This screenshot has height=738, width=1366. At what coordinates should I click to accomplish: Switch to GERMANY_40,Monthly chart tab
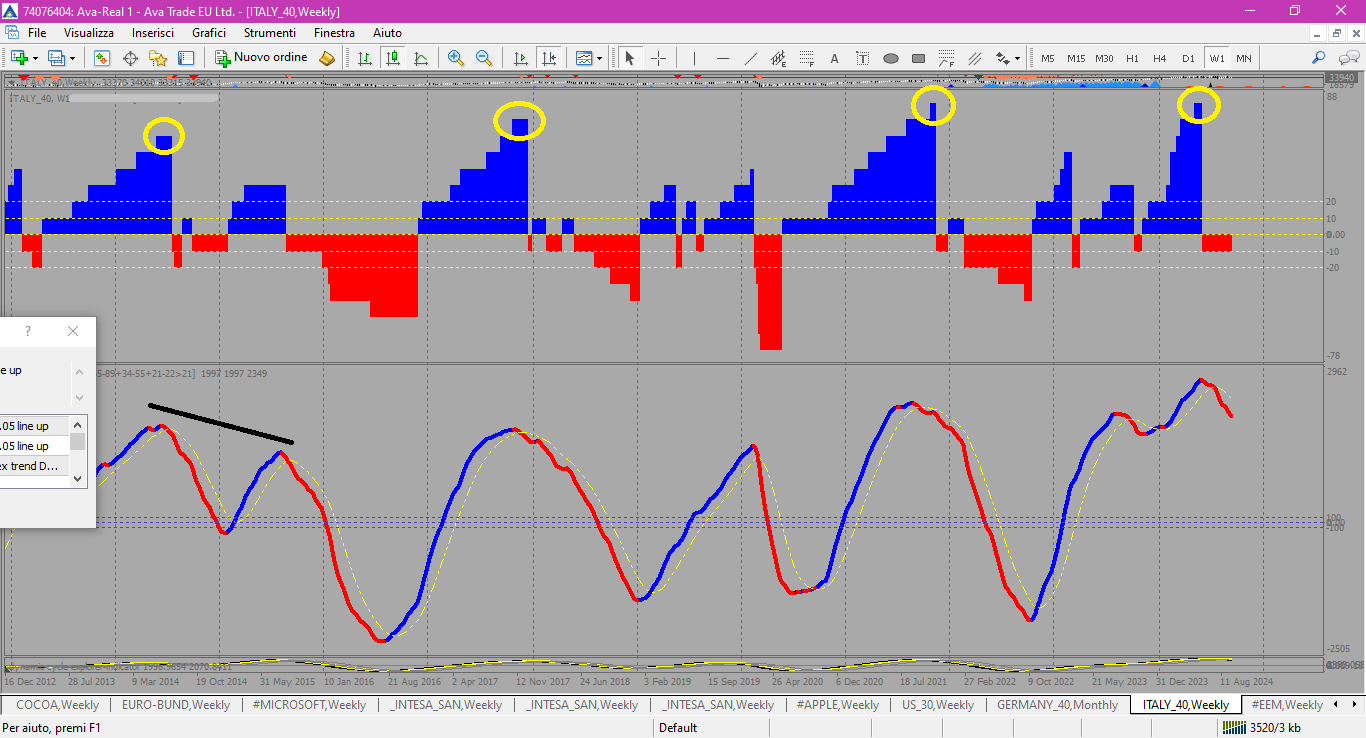point(1058,705)
